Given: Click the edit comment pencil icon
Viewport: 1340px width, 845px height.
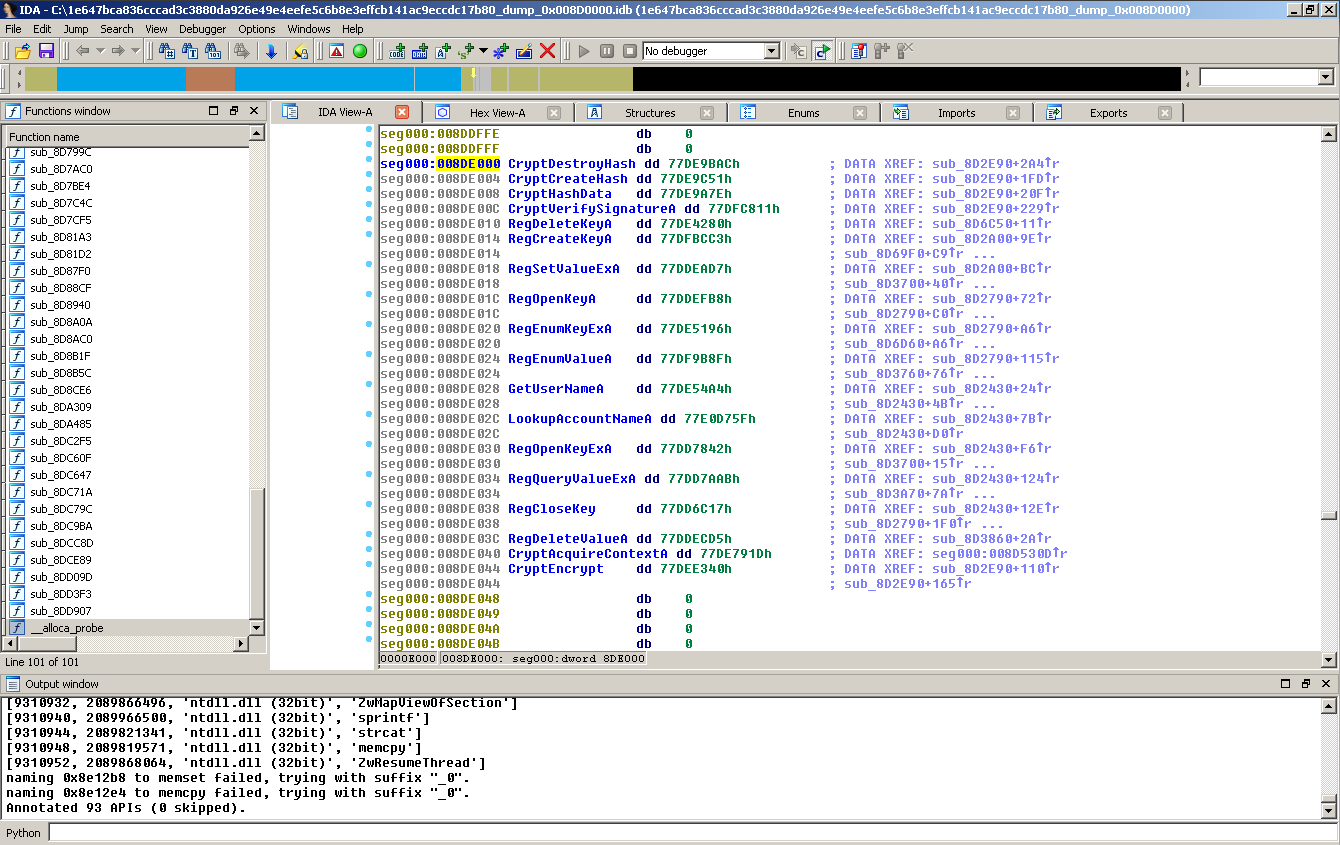Looking at the screenshot, I should 523,51.
